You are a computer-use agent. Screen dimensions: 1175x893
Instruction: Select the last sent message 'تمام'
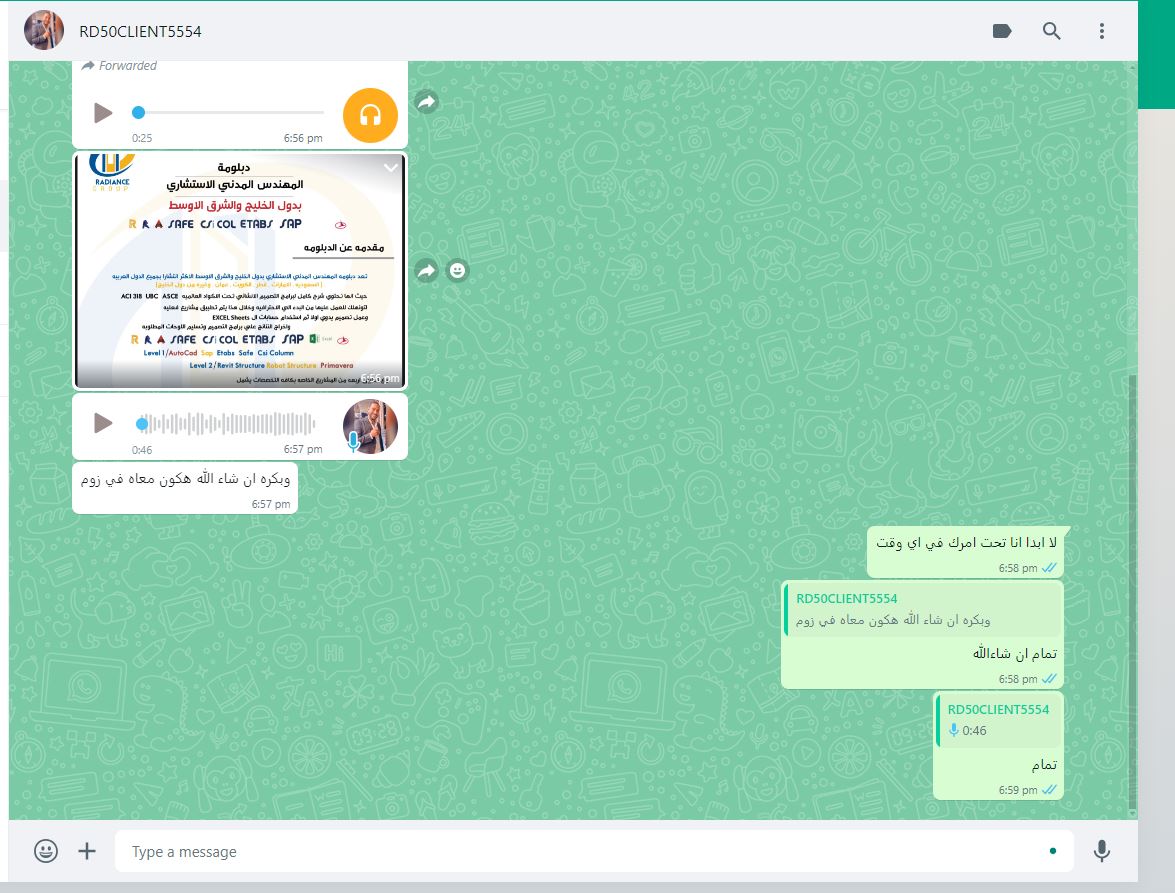[x=1044, y=764]
